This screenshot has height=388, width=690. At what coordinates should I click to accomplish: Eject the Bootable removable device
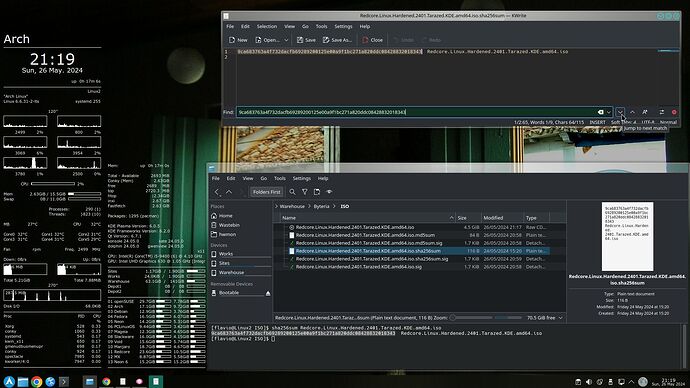click(x=268, y=293)
